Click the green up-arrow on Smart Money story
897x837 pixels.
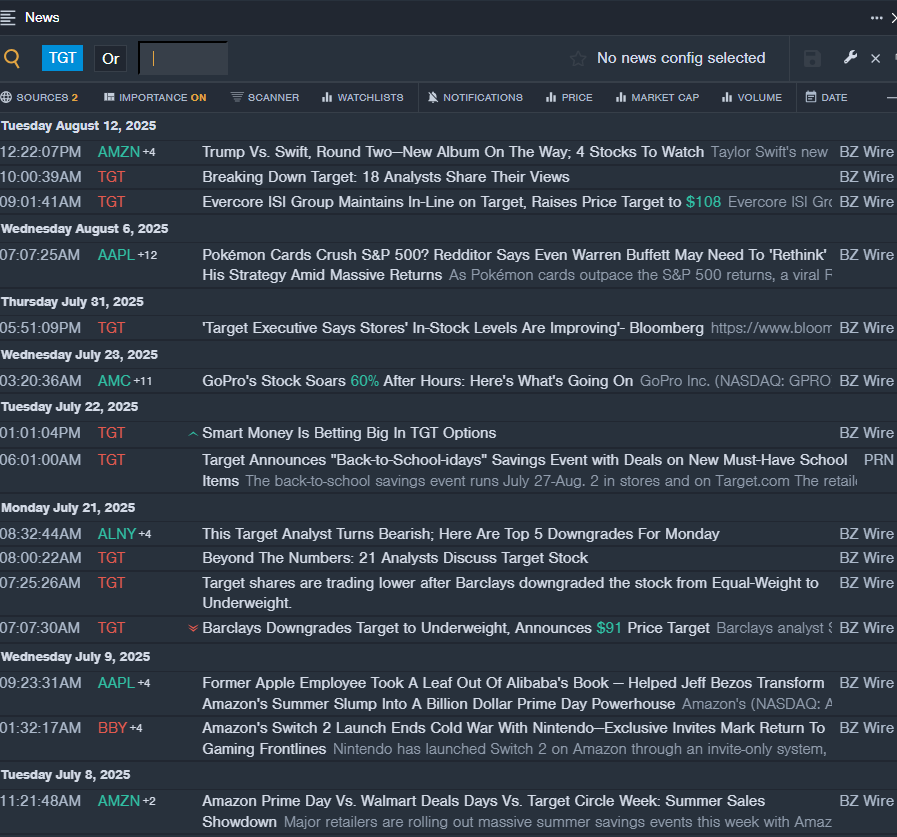(x=193, y=434)
